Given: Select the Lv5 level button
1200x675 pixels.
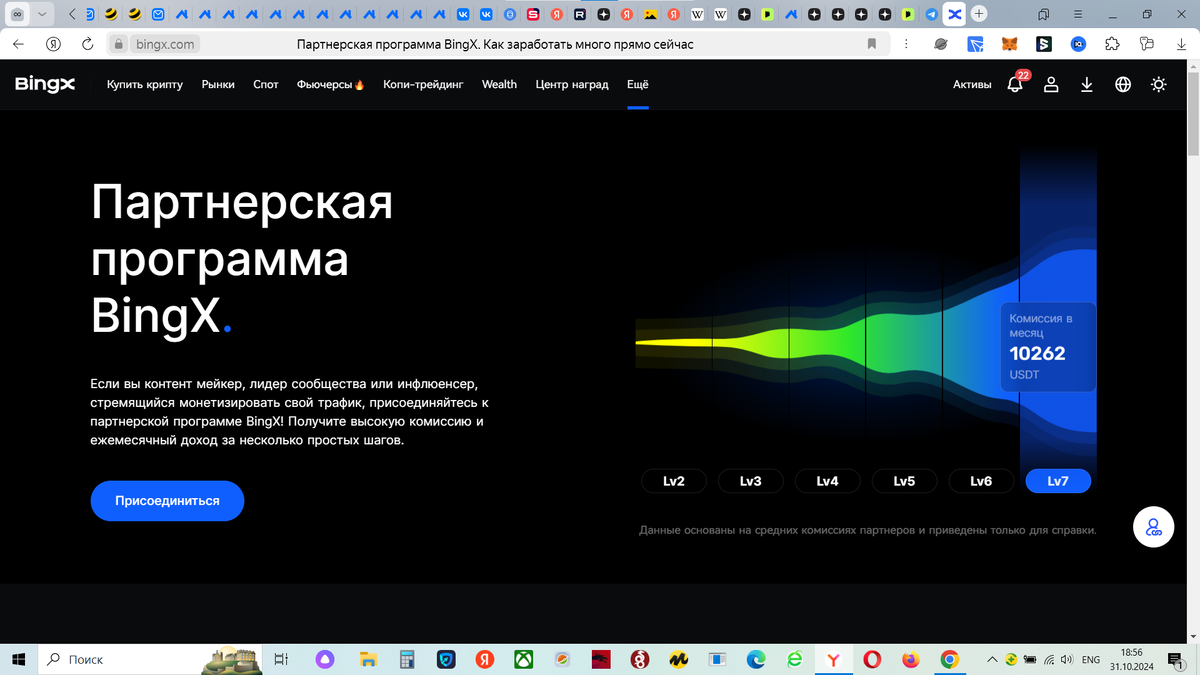Looking at the screenshot, I should click(x=904, y=481).
